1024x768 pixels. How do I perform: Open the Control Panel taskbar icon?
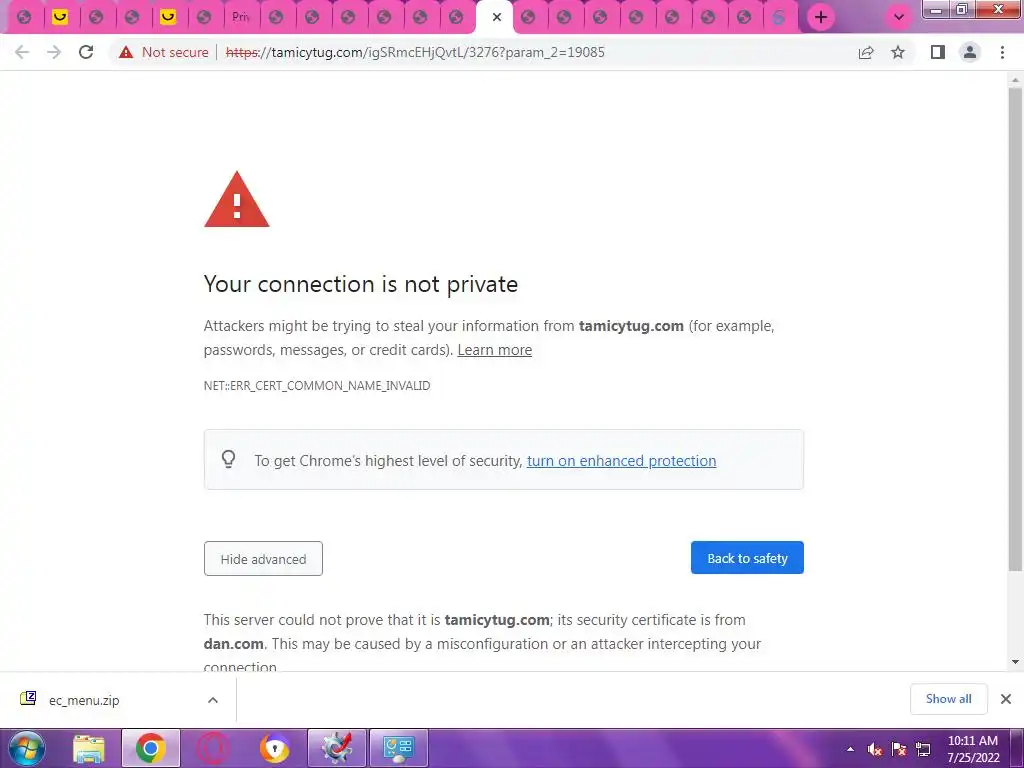(x=399, y=748)
